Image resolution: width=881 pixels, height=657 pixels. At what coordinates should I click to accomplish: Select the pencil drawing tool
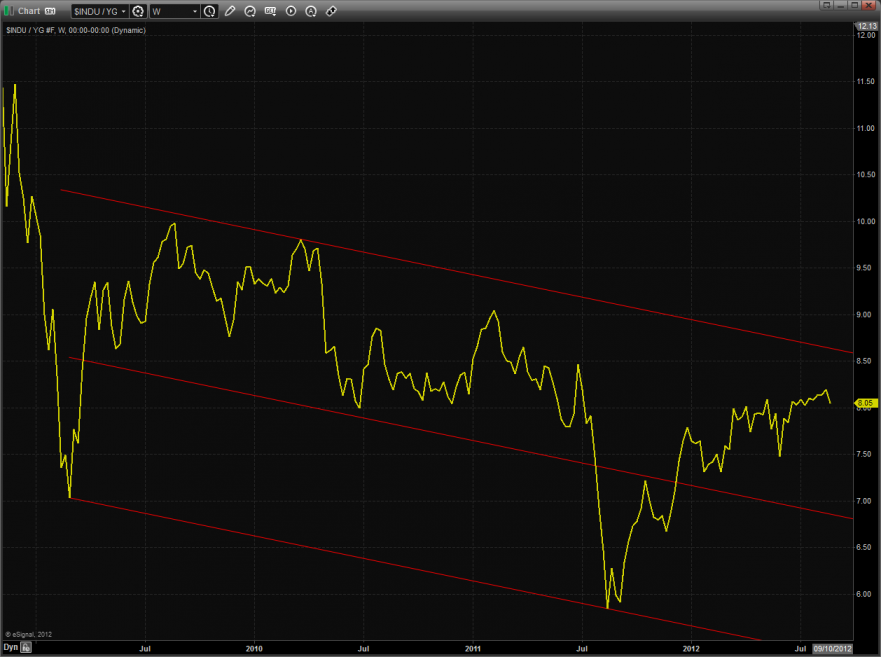(x=230, y=11)
